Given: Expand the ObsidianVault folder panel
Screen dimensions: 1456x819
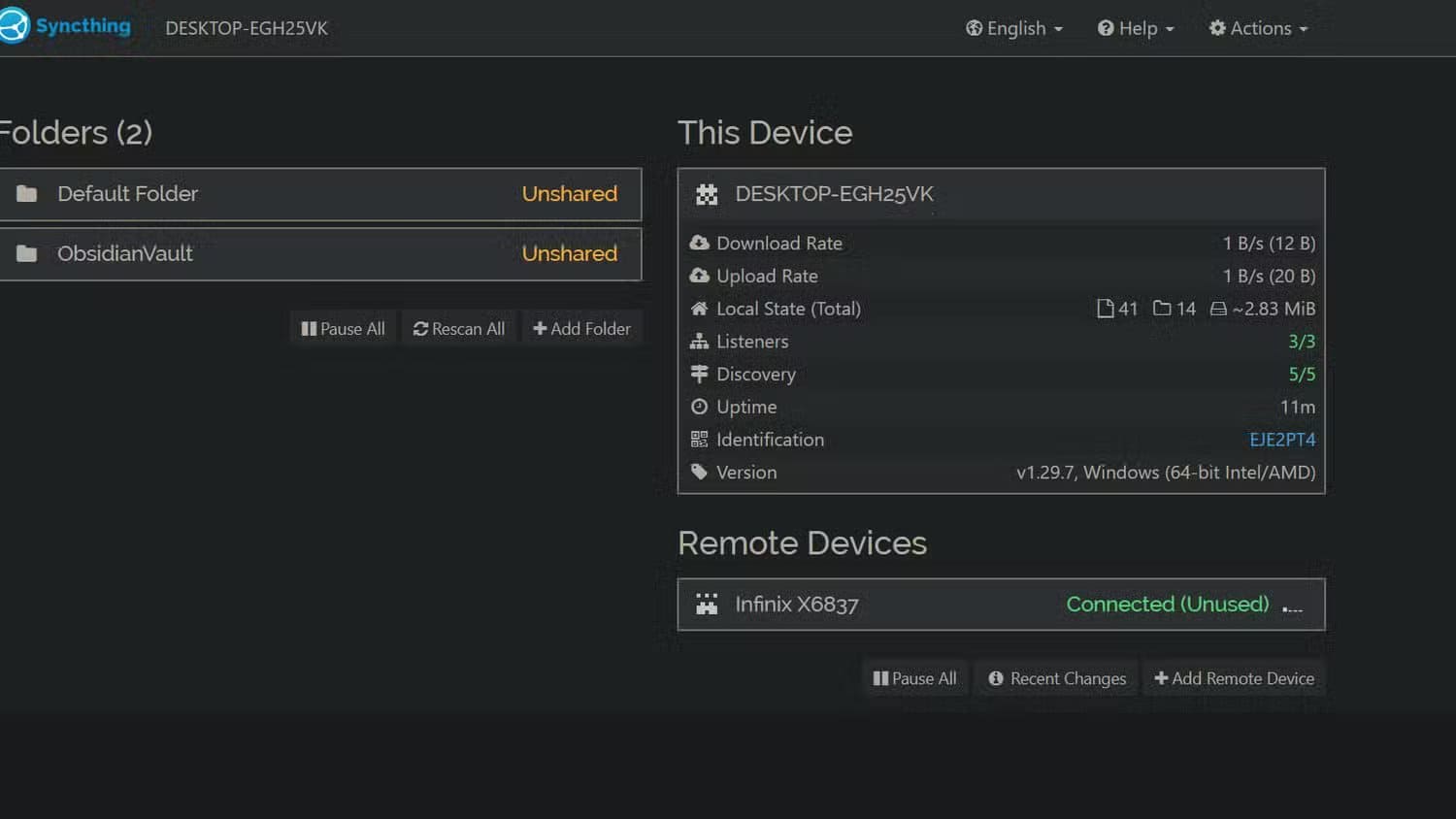Looking at the screenshot, I should (320, 254).
